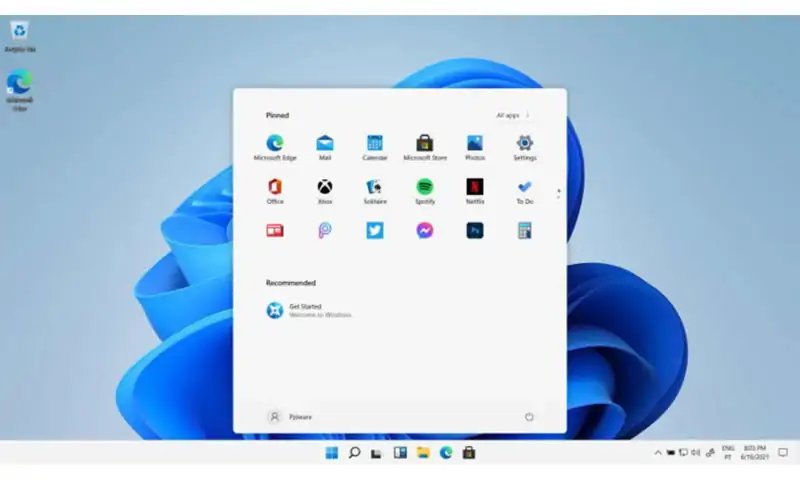Open the user account profile menu

[289, 417]
